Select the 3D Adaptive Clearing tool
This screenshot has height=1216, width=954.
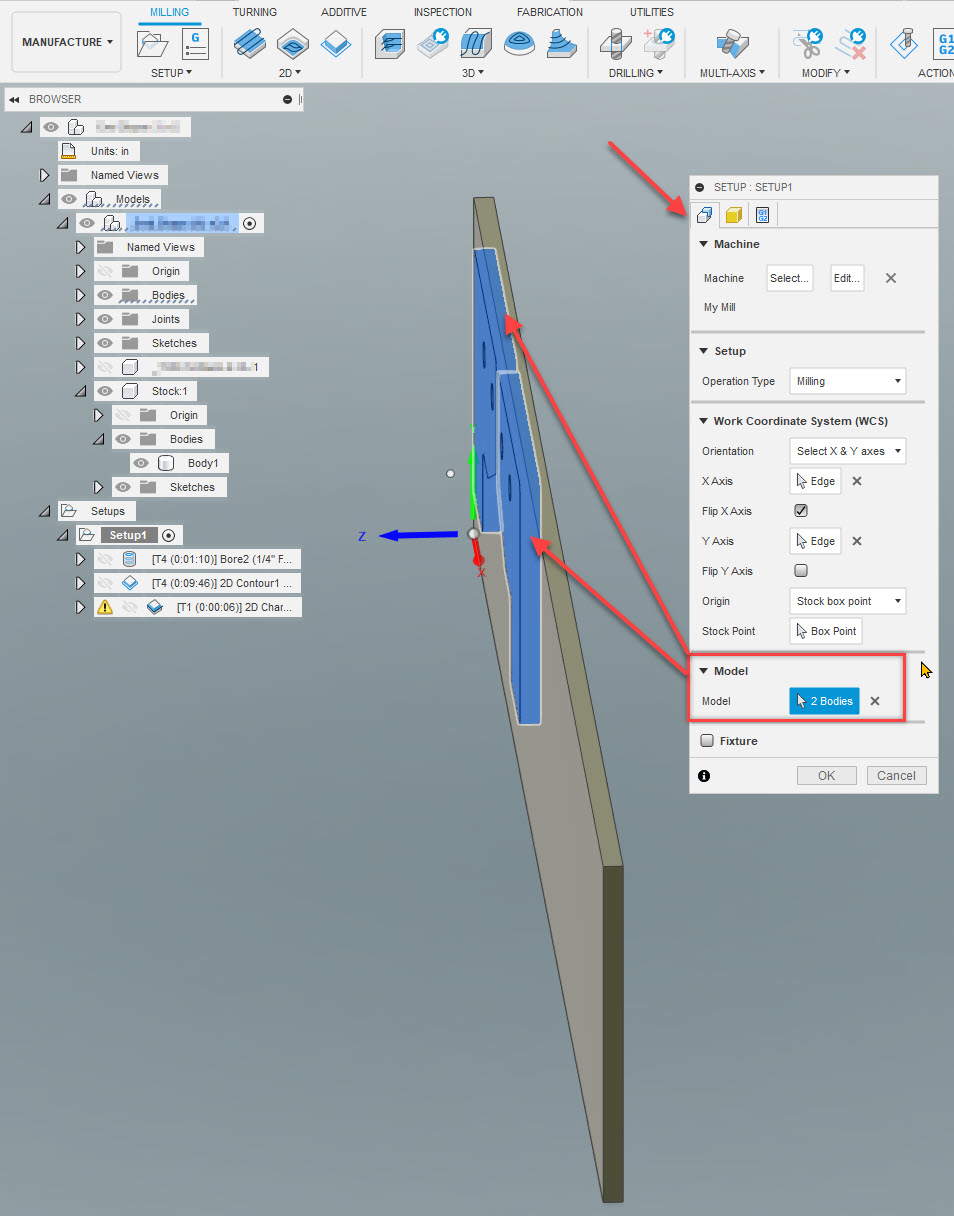[389, 44]
